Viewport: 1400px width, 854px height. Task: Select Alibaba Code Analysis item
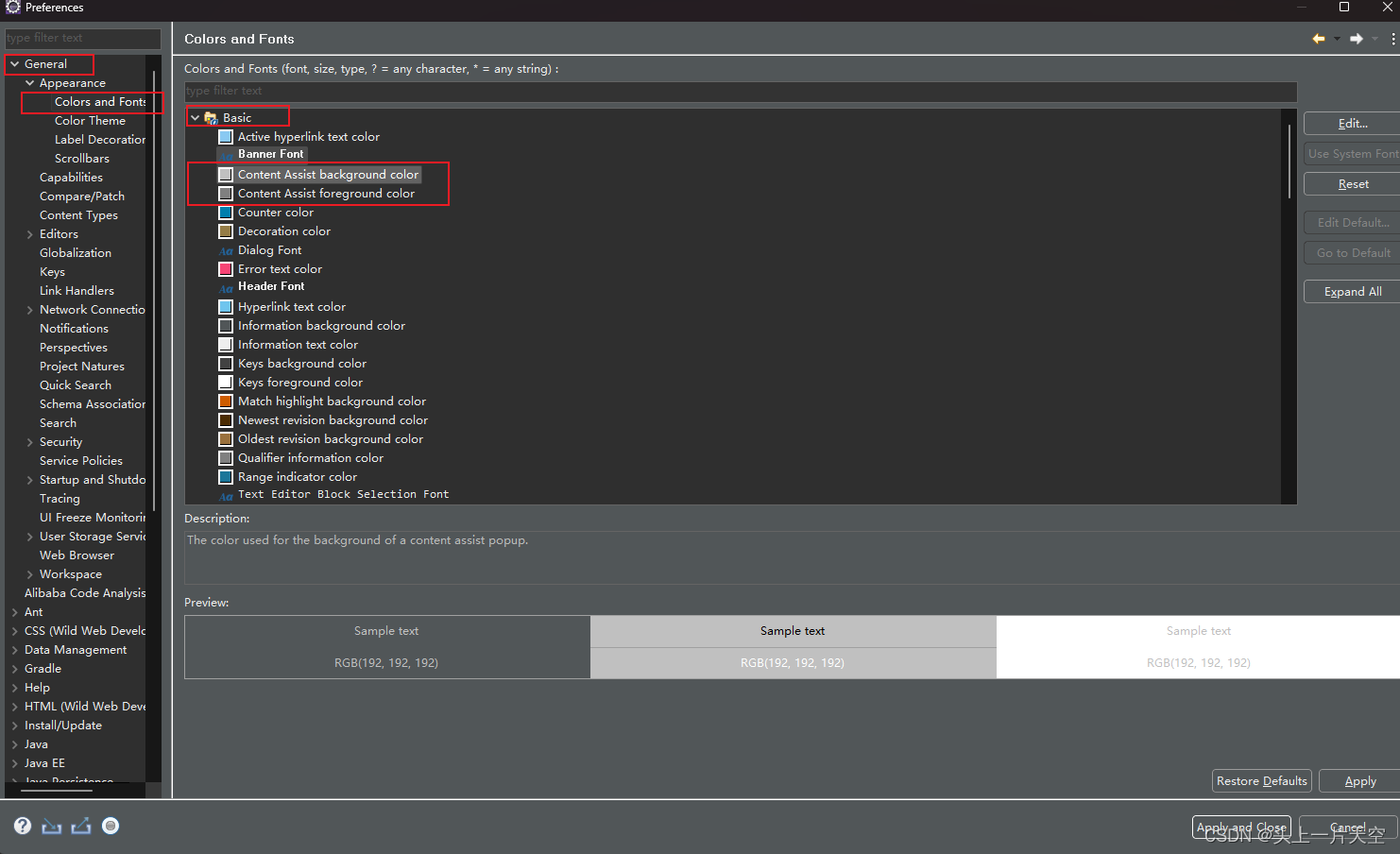[85, 593]
